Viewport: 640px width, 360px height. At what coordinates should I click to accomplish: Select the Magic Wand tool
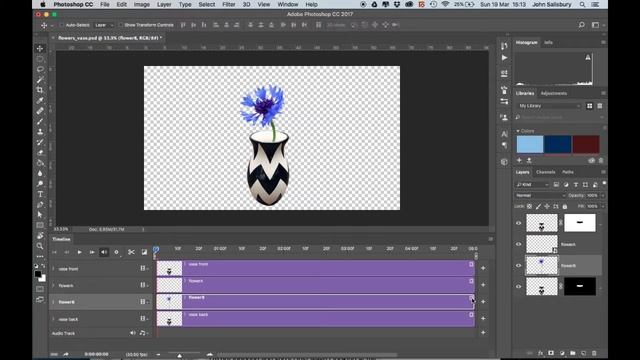(x=40, y=80)
